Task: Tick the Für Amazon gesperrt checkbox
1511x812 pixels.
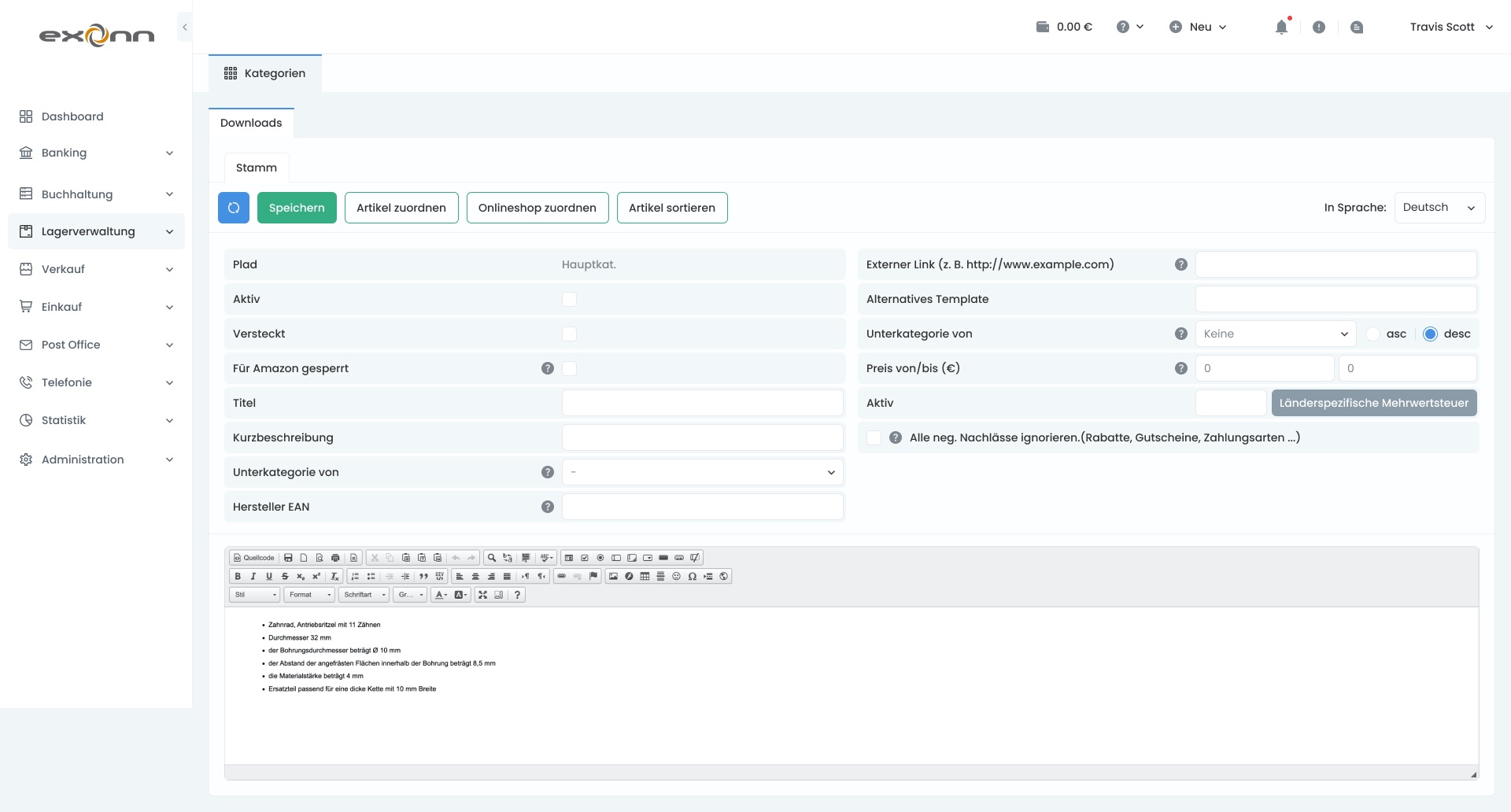Action: 569,368
